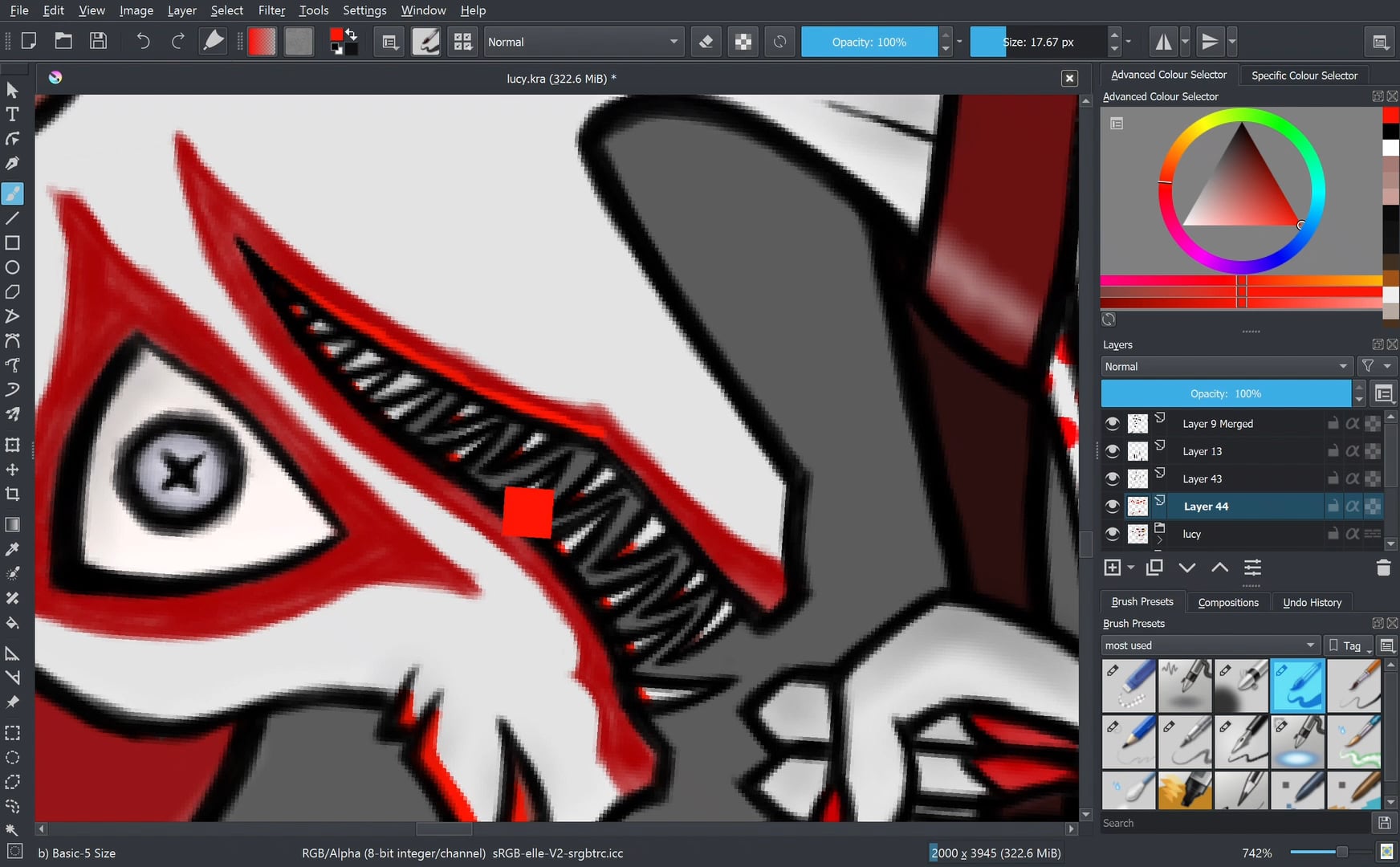
Task: Switch to Specific Colour Selector tab
Action: [x=1304, y=75]
